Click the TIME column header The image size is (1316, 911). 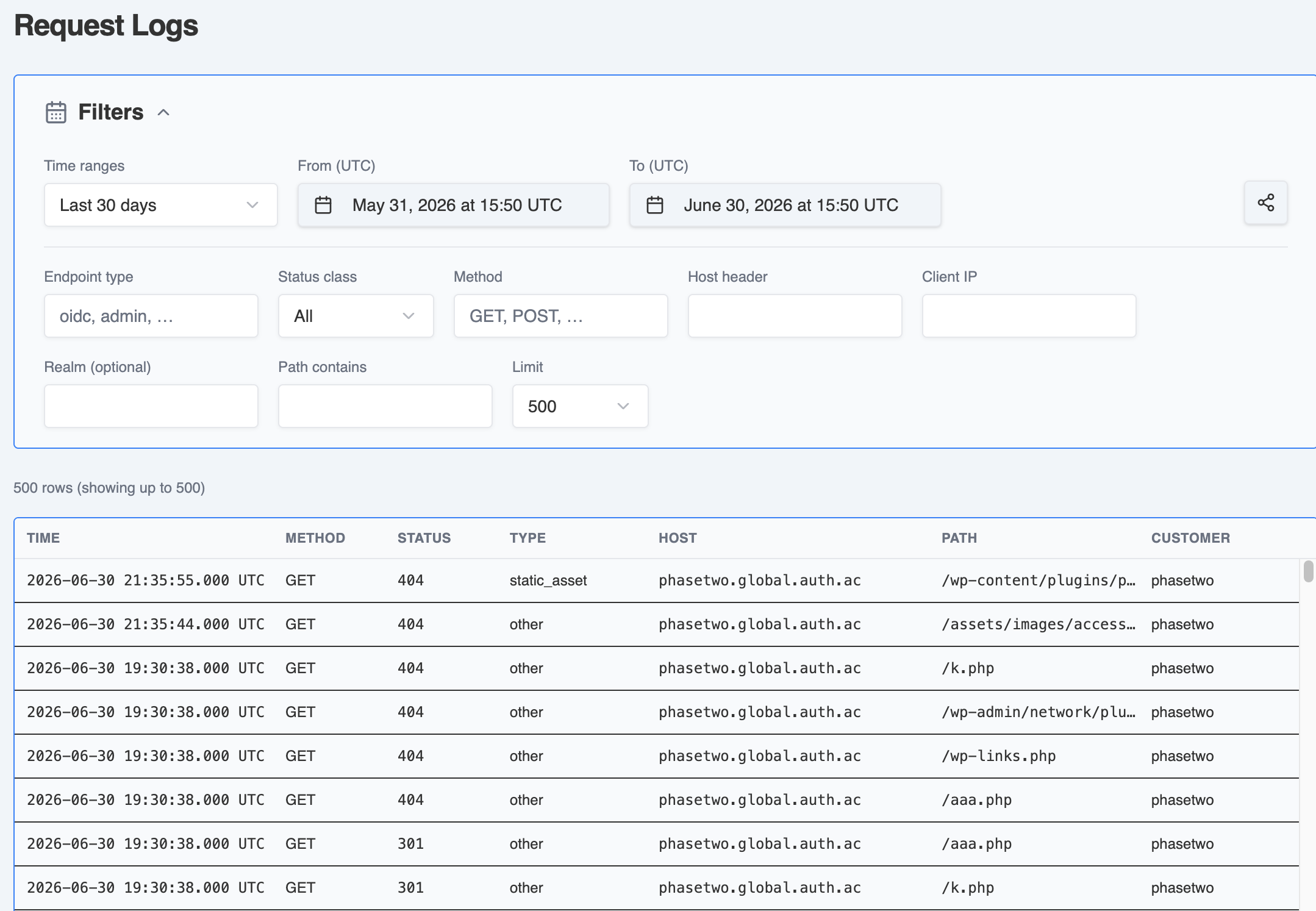[x=43, y=538]
